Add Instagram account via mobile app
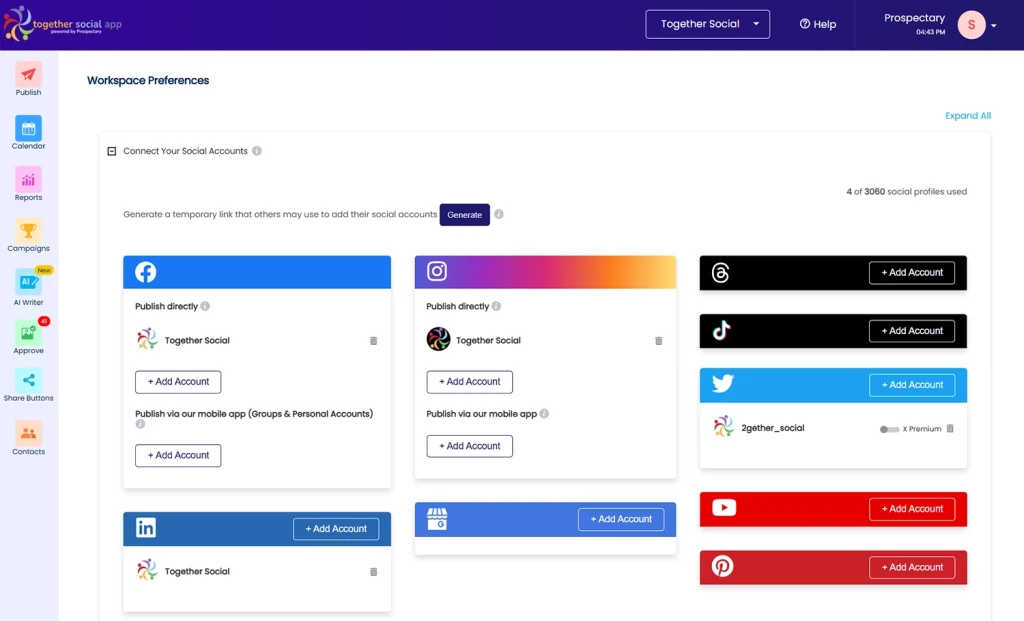Viewport: 1024px width, 621px height. [470, 447]
